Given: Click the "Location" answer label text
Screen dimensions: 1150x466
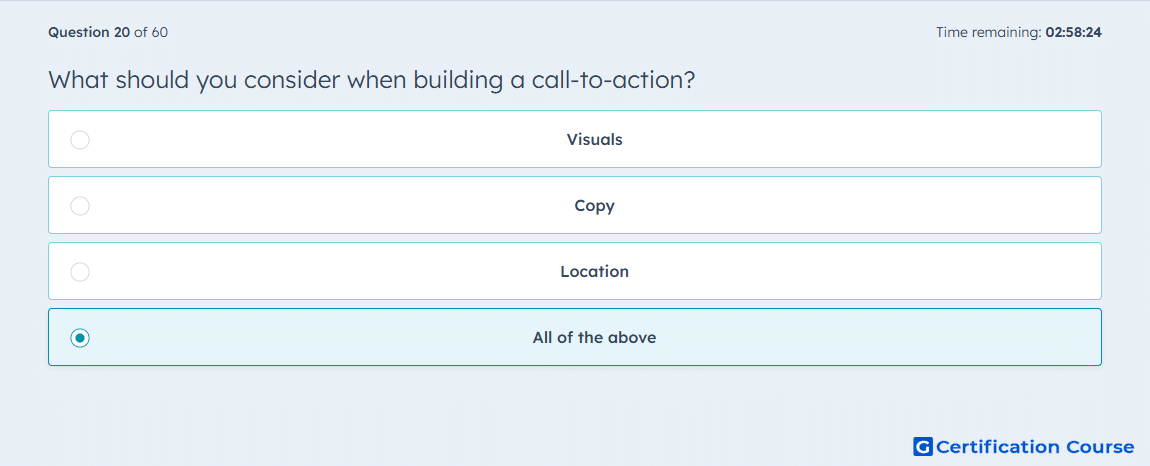Looking at the screenshot, I should (x=595, y=272).
